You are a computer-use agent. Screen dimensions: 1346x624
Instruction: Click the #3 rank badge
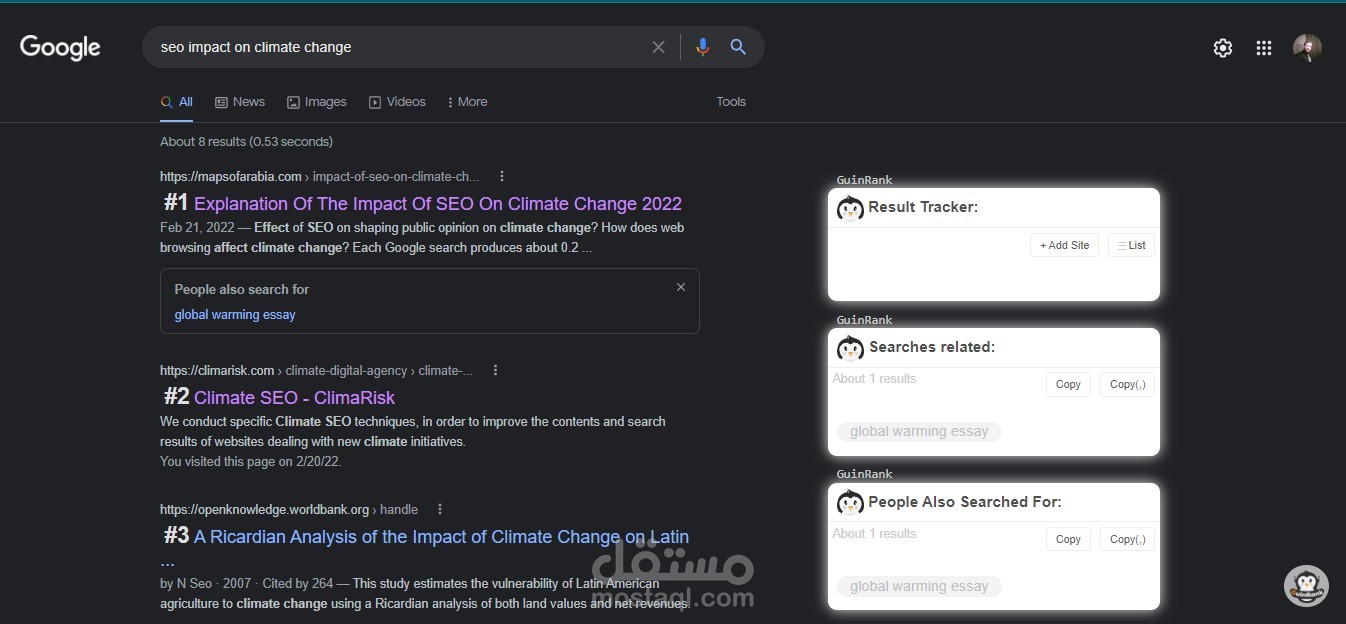176,536
